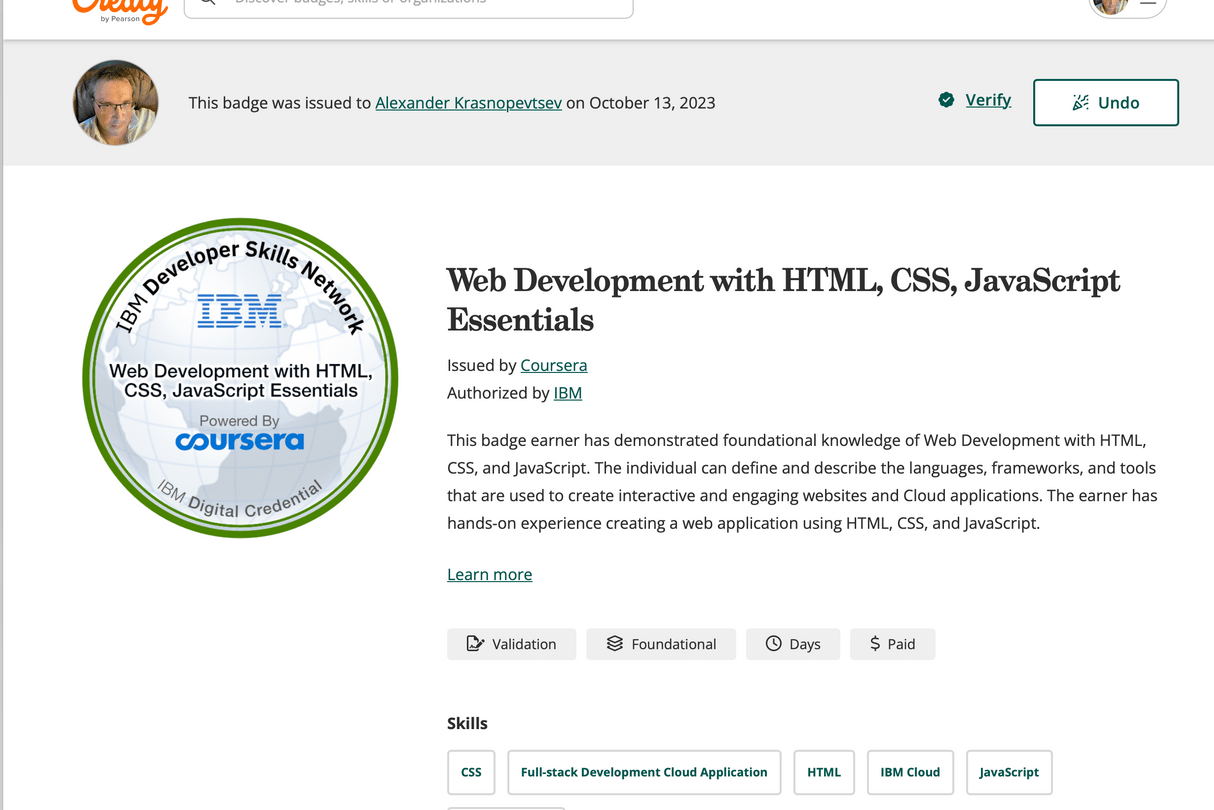Open the Coursera issuer link
This screenshot has width=1214, height=810.
coord(554,365)
